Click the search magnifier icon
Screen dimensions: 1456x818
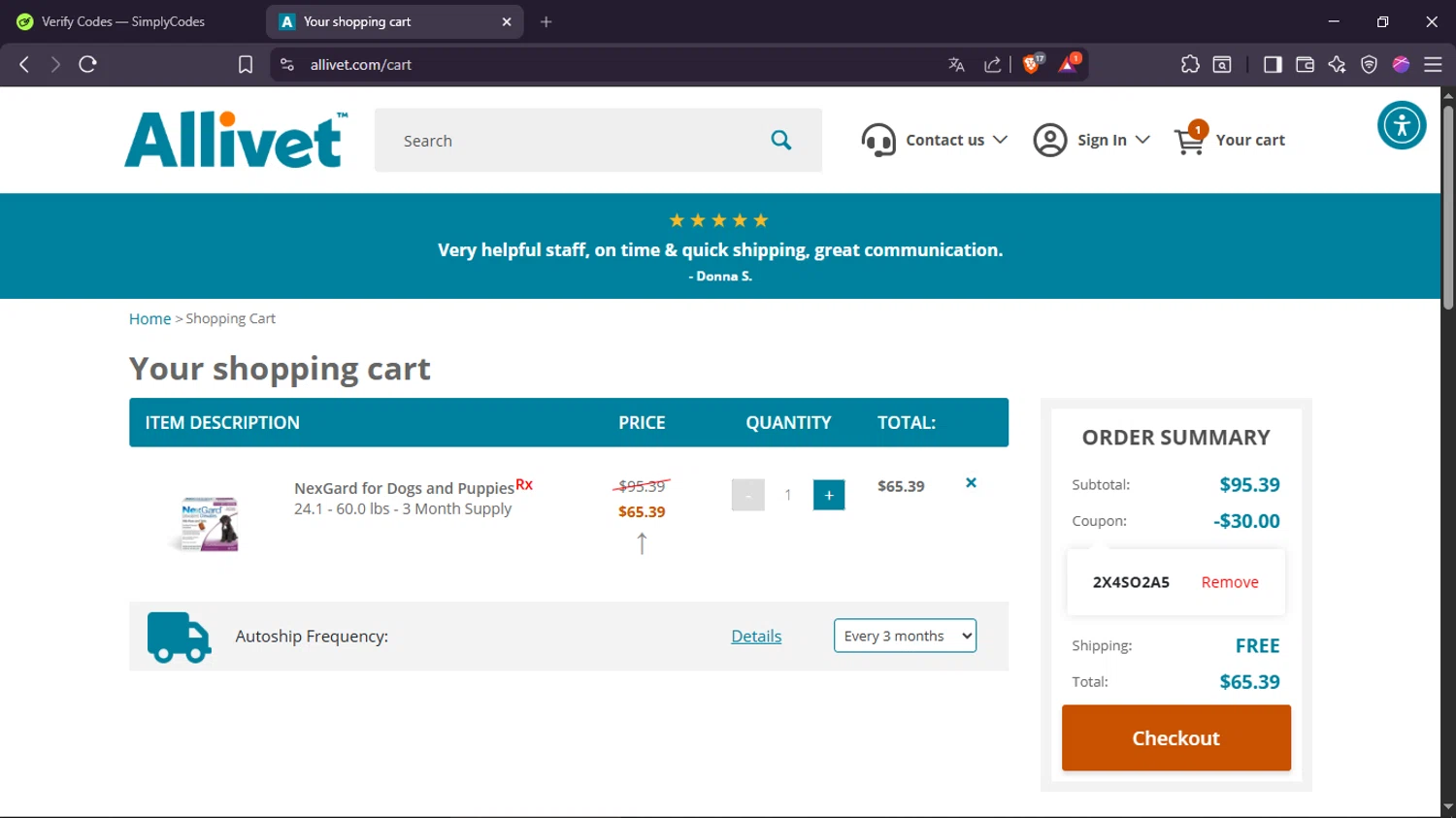(781, 141)
